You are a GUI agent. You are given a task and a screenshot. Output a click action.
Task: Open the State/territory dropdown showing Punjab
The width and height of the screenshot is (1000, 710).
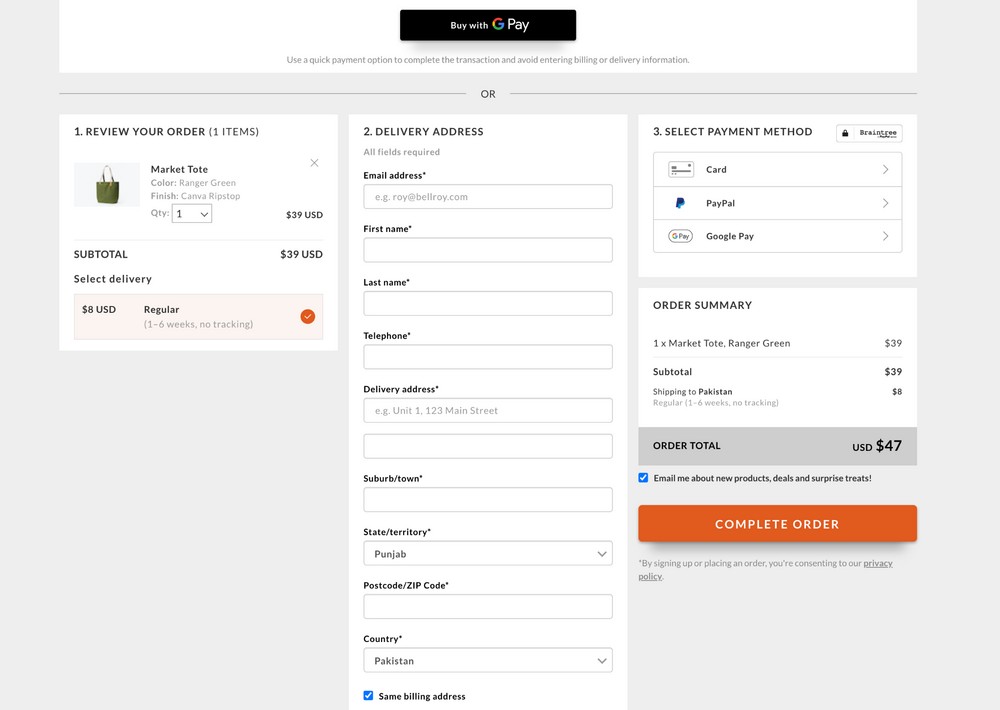click(487, 553)
